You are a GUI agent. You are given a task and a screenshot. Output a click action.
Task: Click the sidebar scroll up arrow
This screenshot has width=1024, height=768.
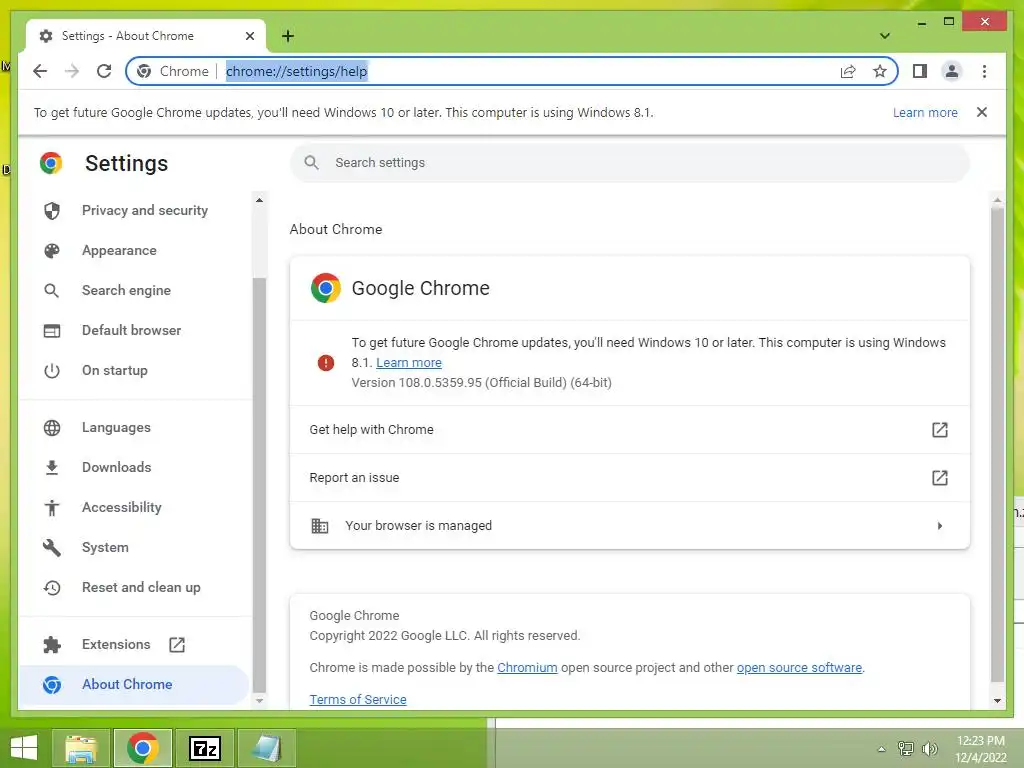point(259,200)
